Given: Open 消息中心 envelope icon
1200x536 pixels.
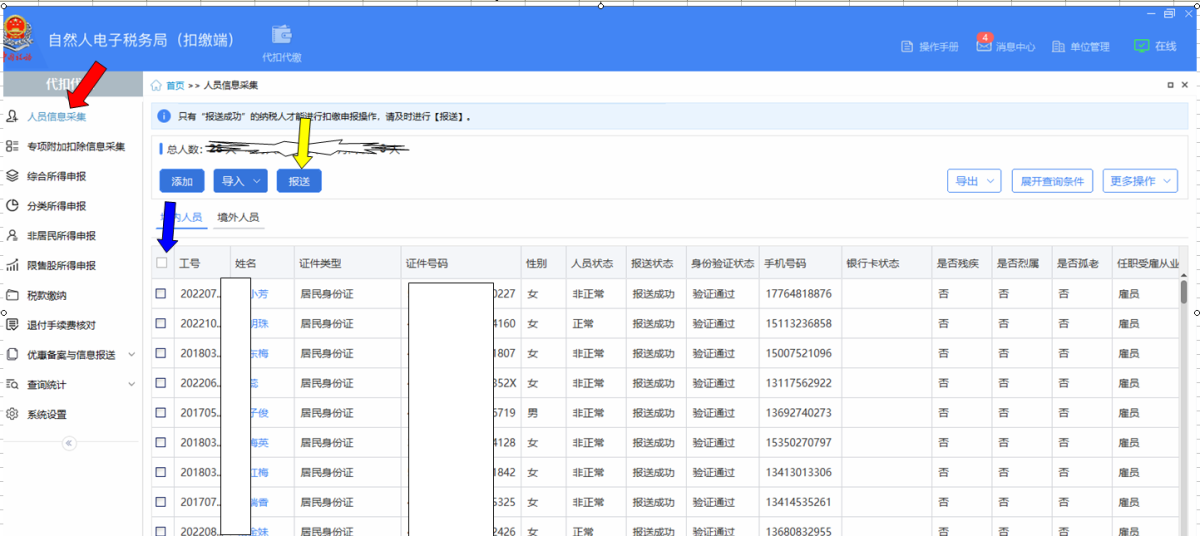Looking at the screenshot, I should click(x=984, y=46).
